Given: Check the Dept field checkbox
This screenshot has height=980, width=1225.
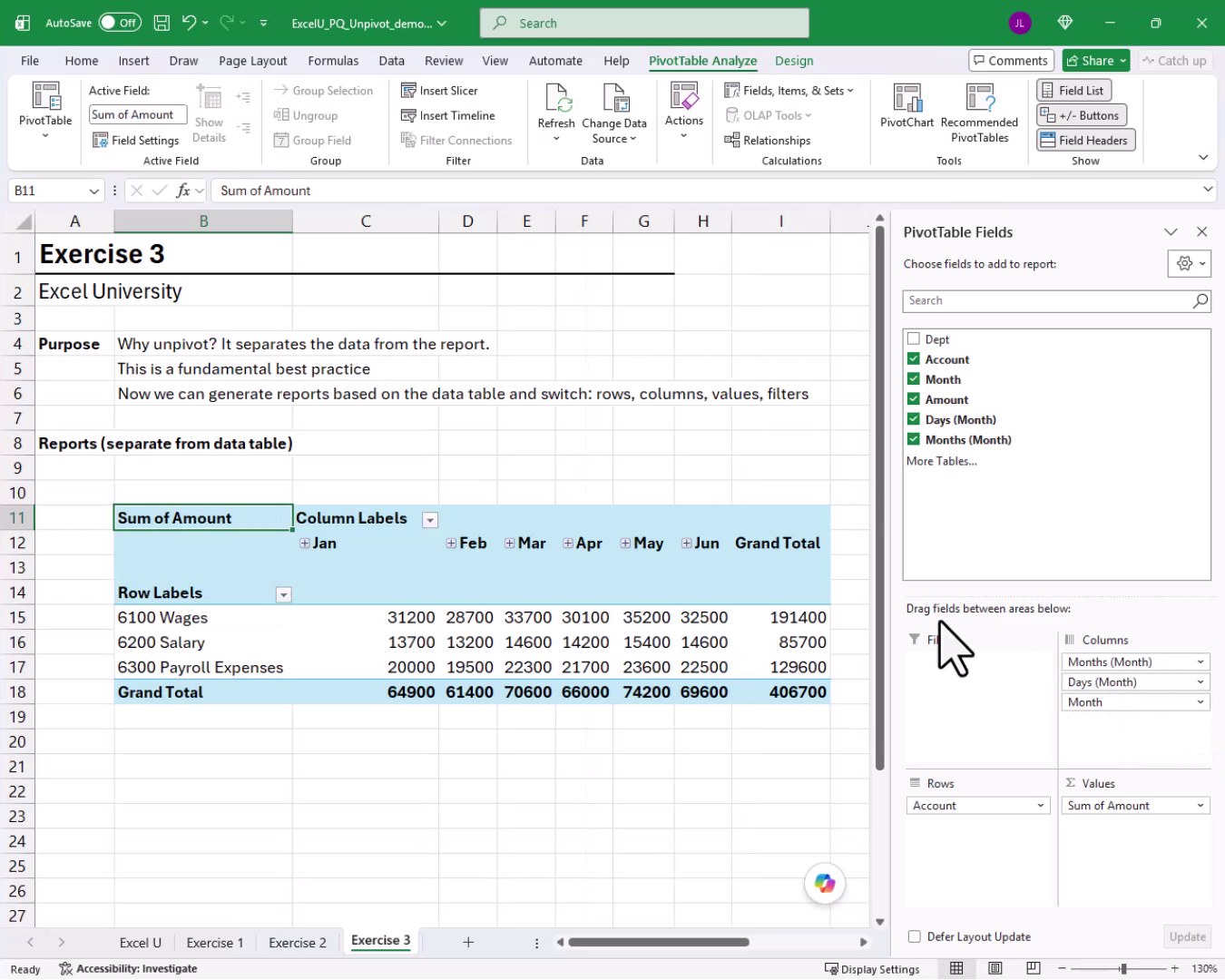Looking at the screenshot, I should click(914, 338).
